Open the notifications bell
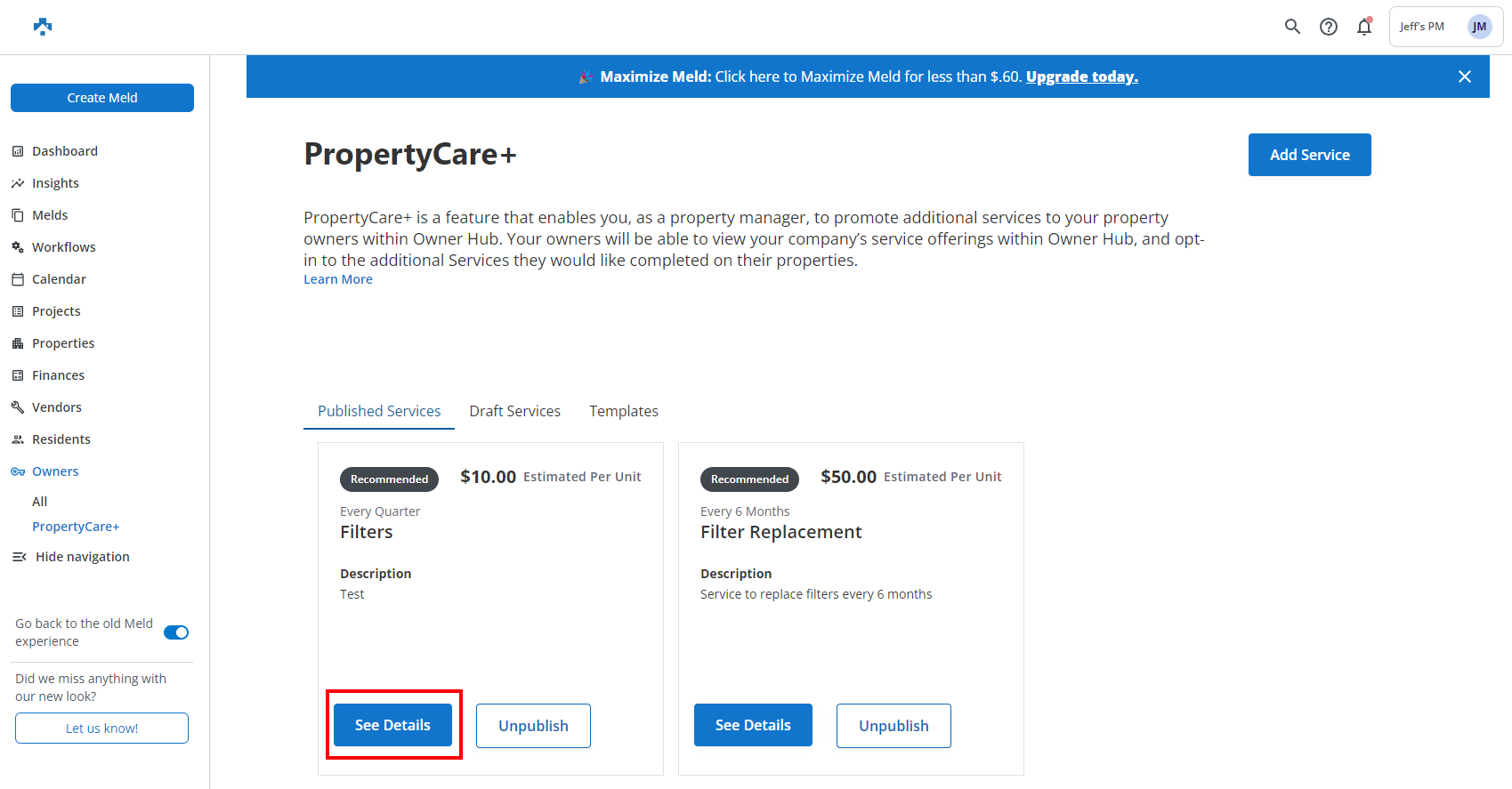The width and height of the screenshot is (1512, 789). [x=1364, y=27]
